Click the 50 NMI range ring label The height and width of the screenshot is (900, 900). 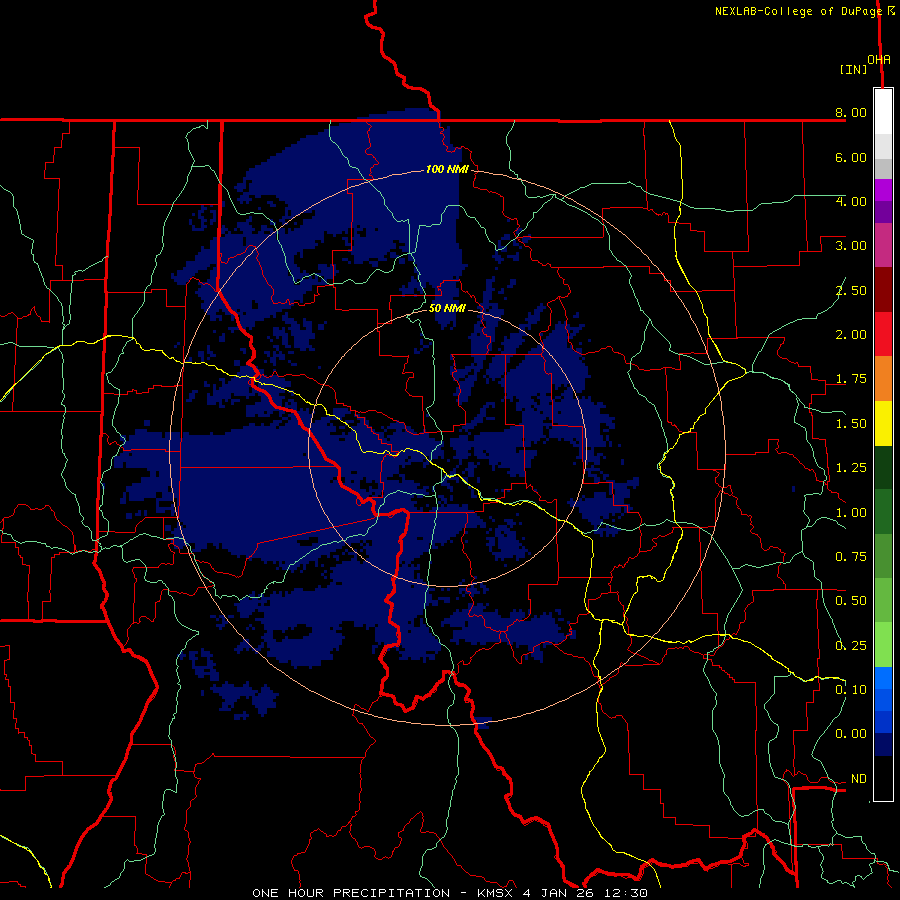point(447,308)
